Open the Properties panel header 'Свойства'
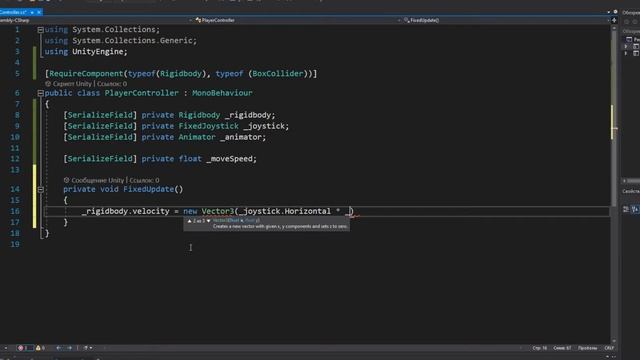 (x=631, y=191)
